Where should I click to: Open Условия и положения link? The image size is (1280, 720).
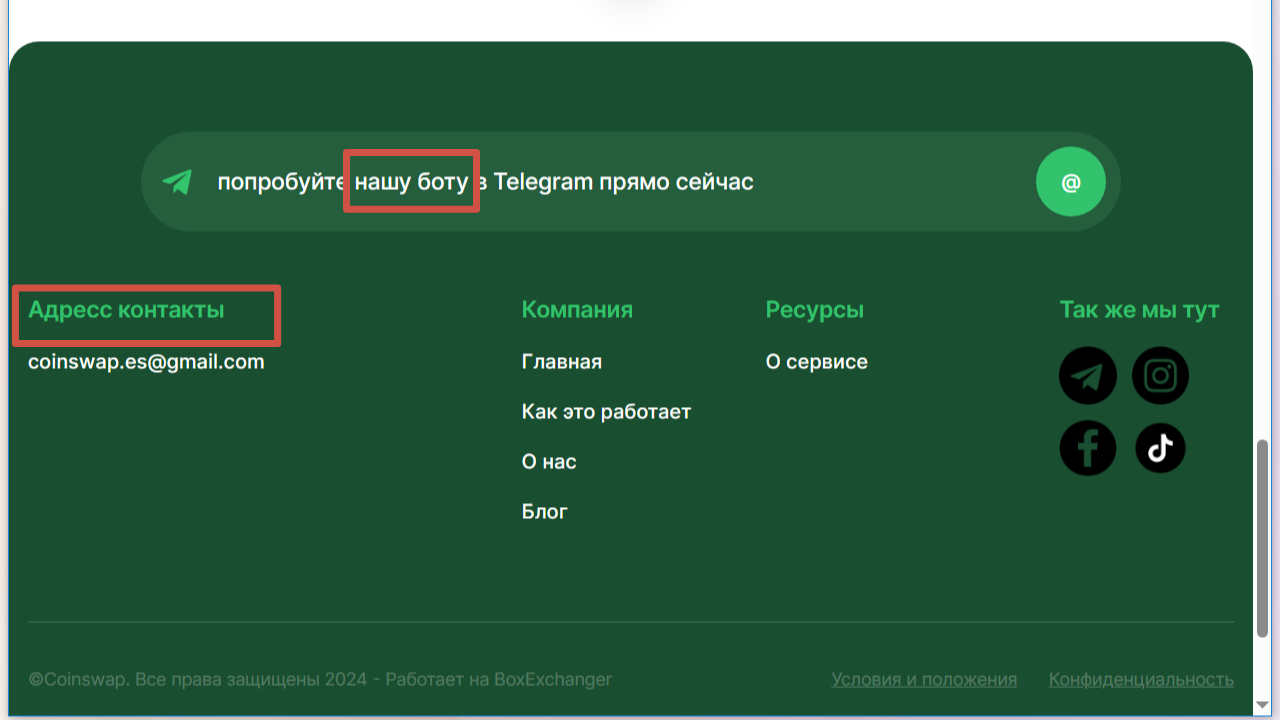(924, 680)
